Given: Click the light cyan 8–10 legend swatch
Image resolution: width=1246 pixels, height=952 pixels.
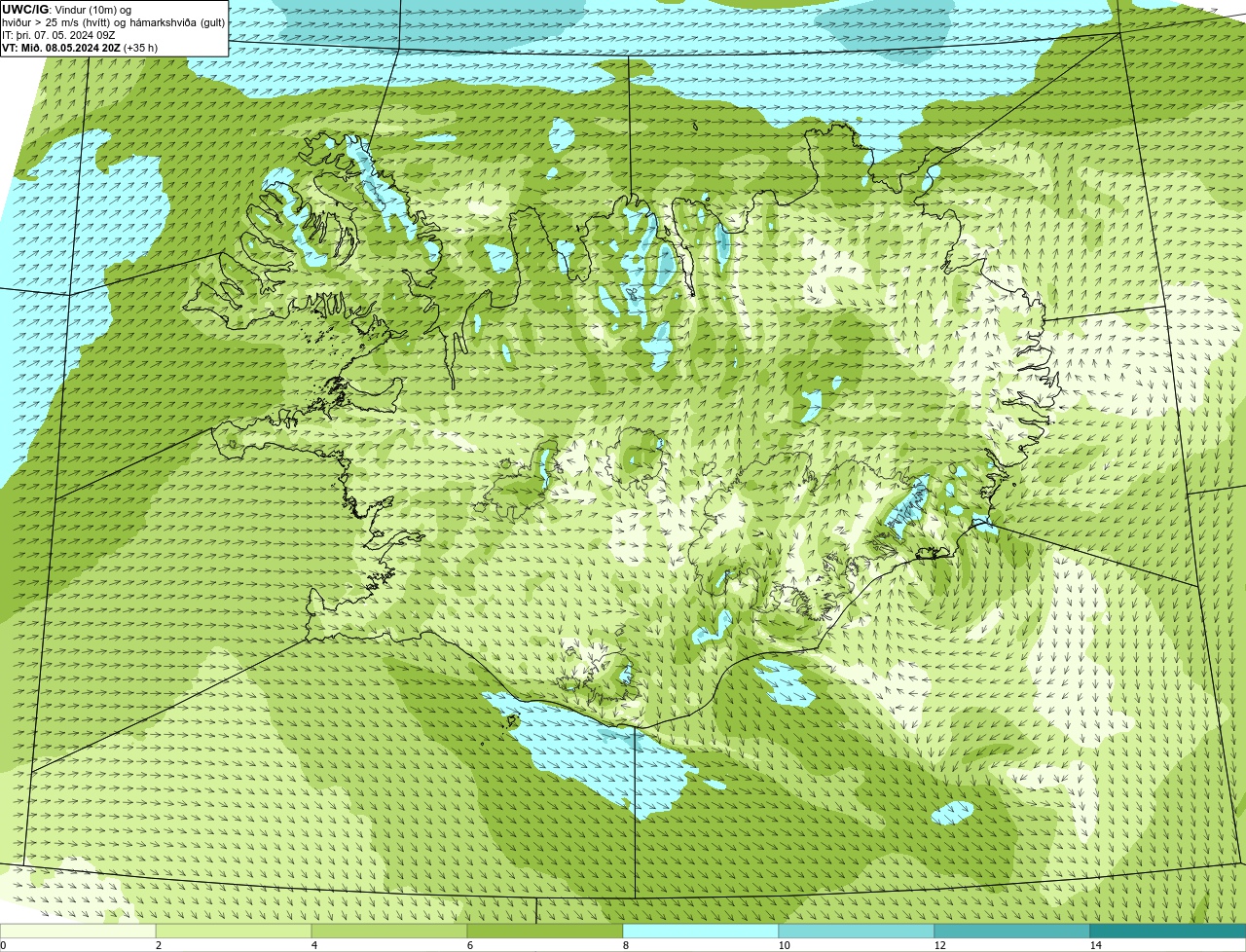Looking at the screenshot, I should pos(701,931).
